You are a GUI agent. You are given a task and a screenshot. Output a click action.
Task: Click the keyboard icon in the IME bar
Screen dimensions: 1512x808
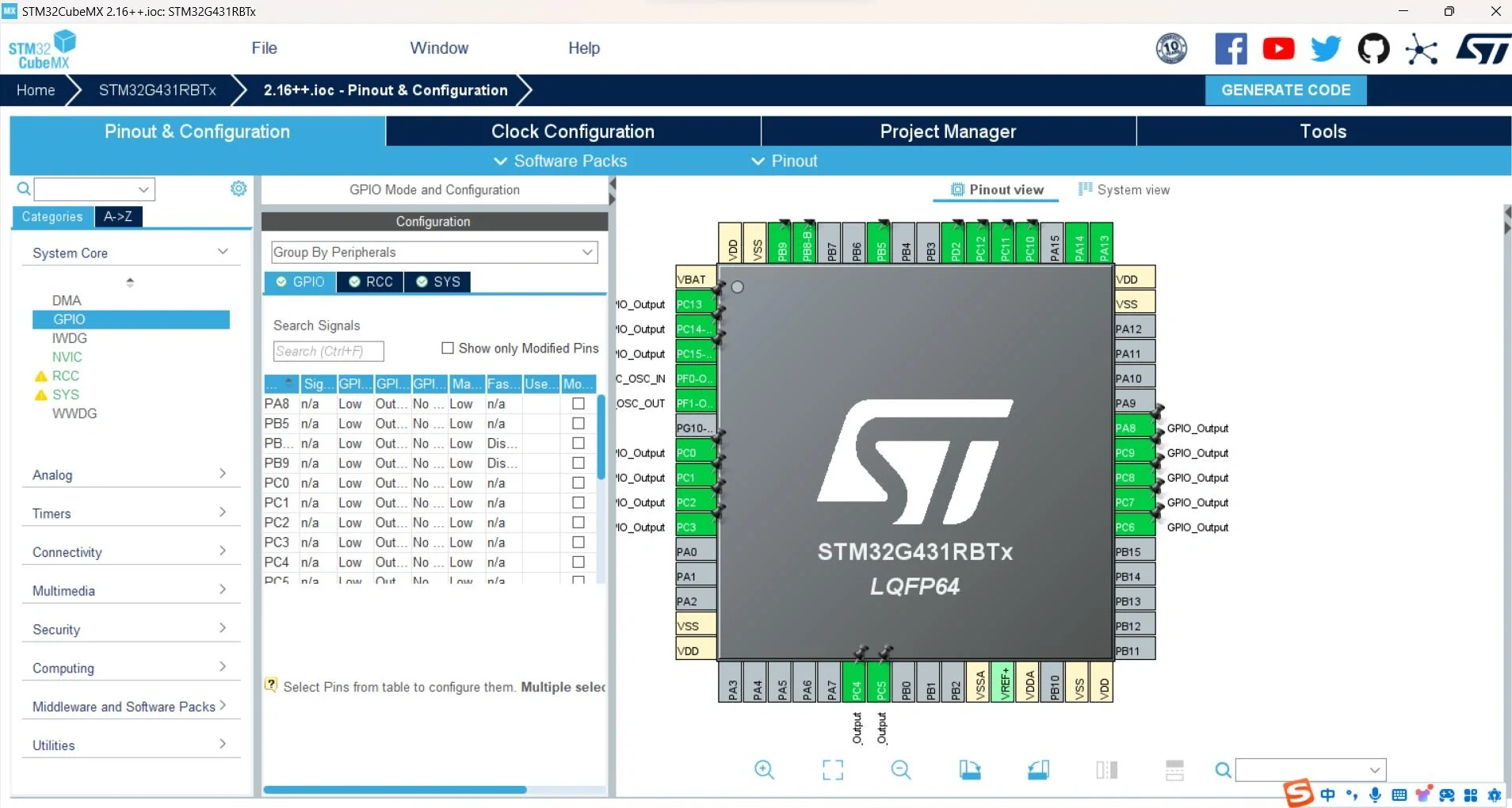coord(1399,795)
